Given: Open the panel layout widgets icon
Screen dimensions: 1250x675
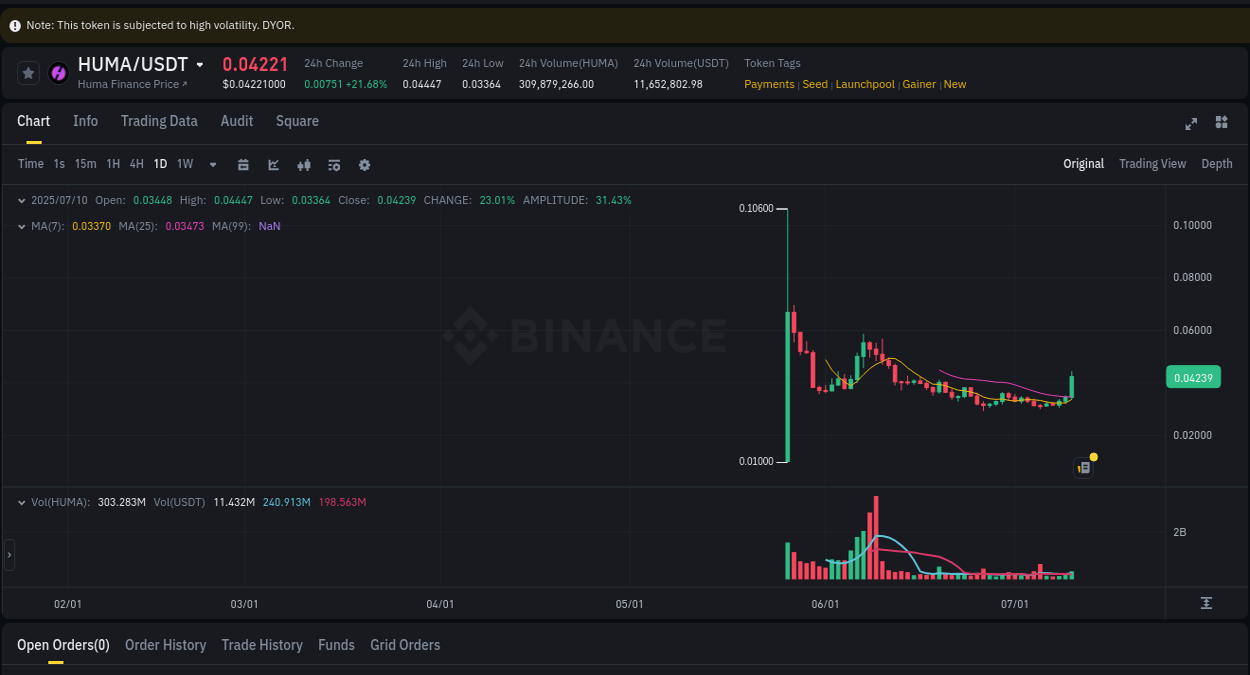Looking at the screenshot, I should click(x=1221, y=122).
